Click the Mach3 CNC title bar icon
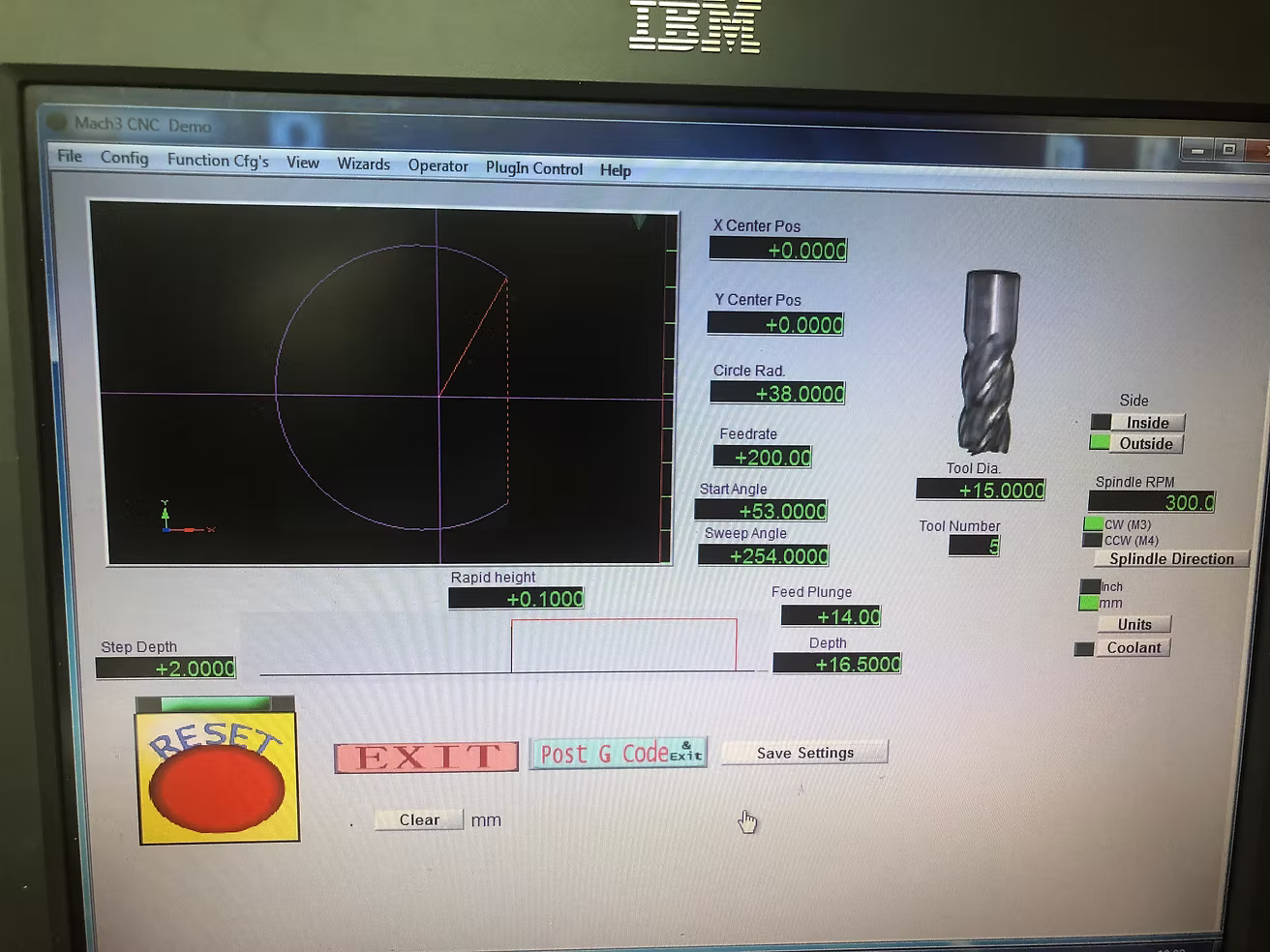1270x952 pixels. pos(57,122)
